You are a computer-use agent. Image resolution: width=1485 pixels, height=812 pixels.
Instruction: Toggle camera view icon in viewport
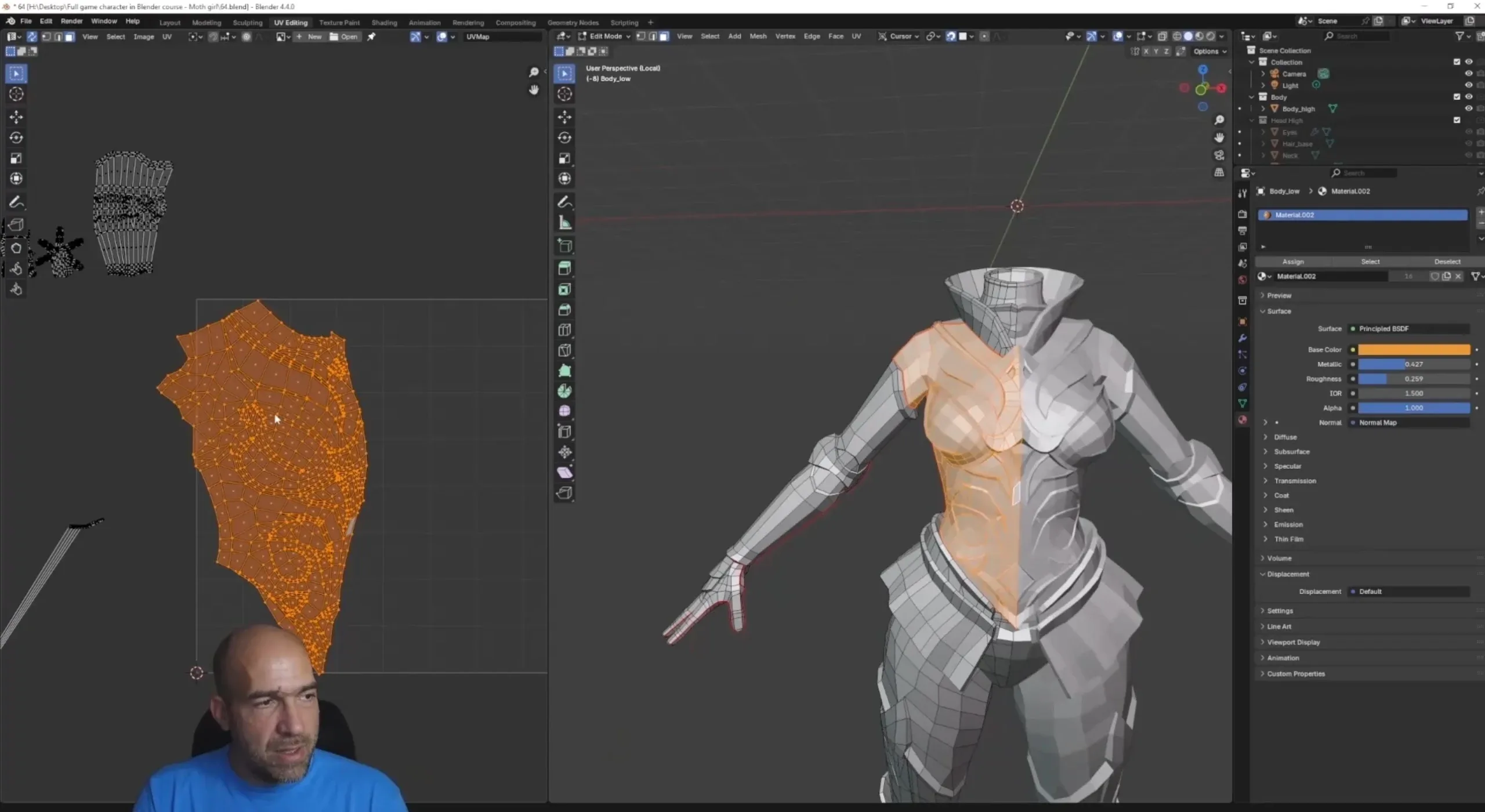(1219, 155)
